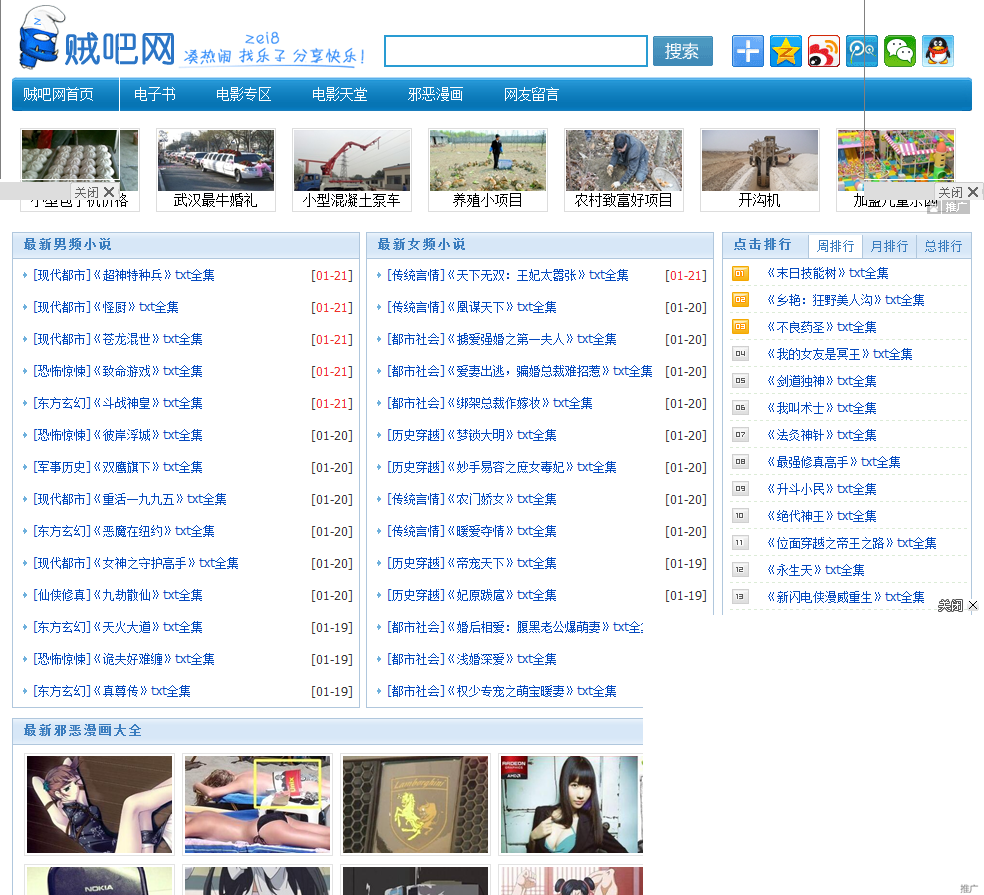Go to 贼吧网首页 nav tab
This screenshot has height=895, width=984.
click(x=58, y=95)
